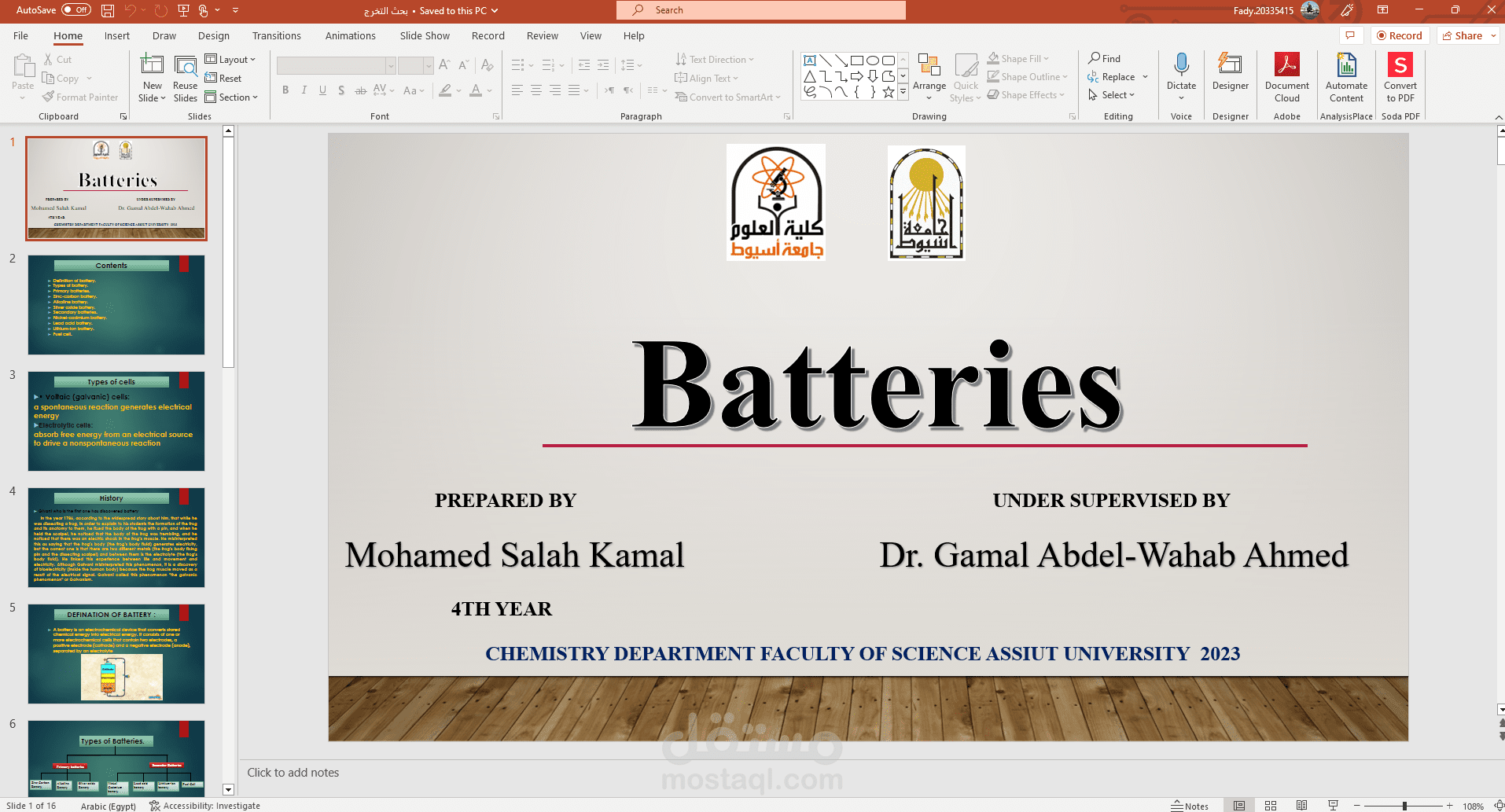Open the Layout dropdown

tap(230, 60)
